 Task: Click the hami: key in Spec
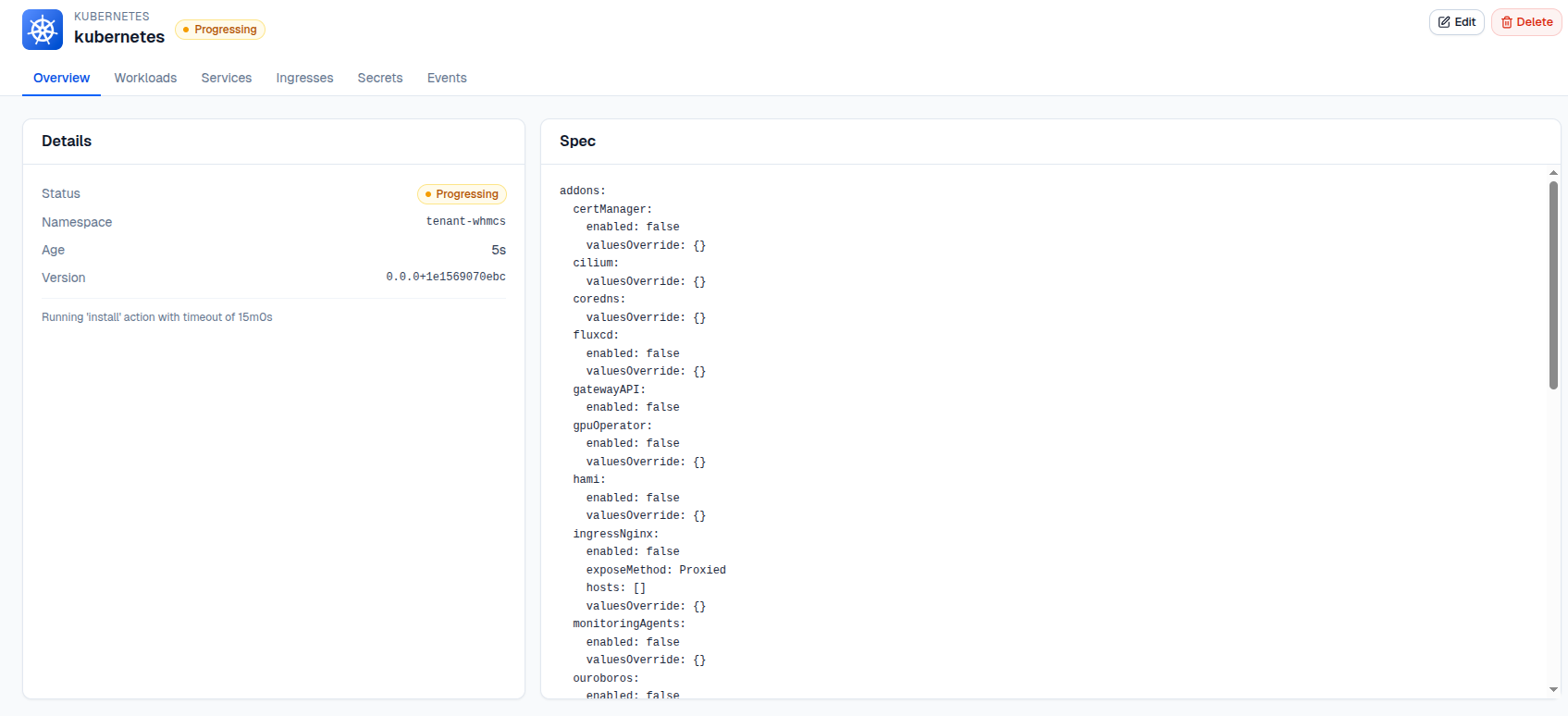point(589,480)
